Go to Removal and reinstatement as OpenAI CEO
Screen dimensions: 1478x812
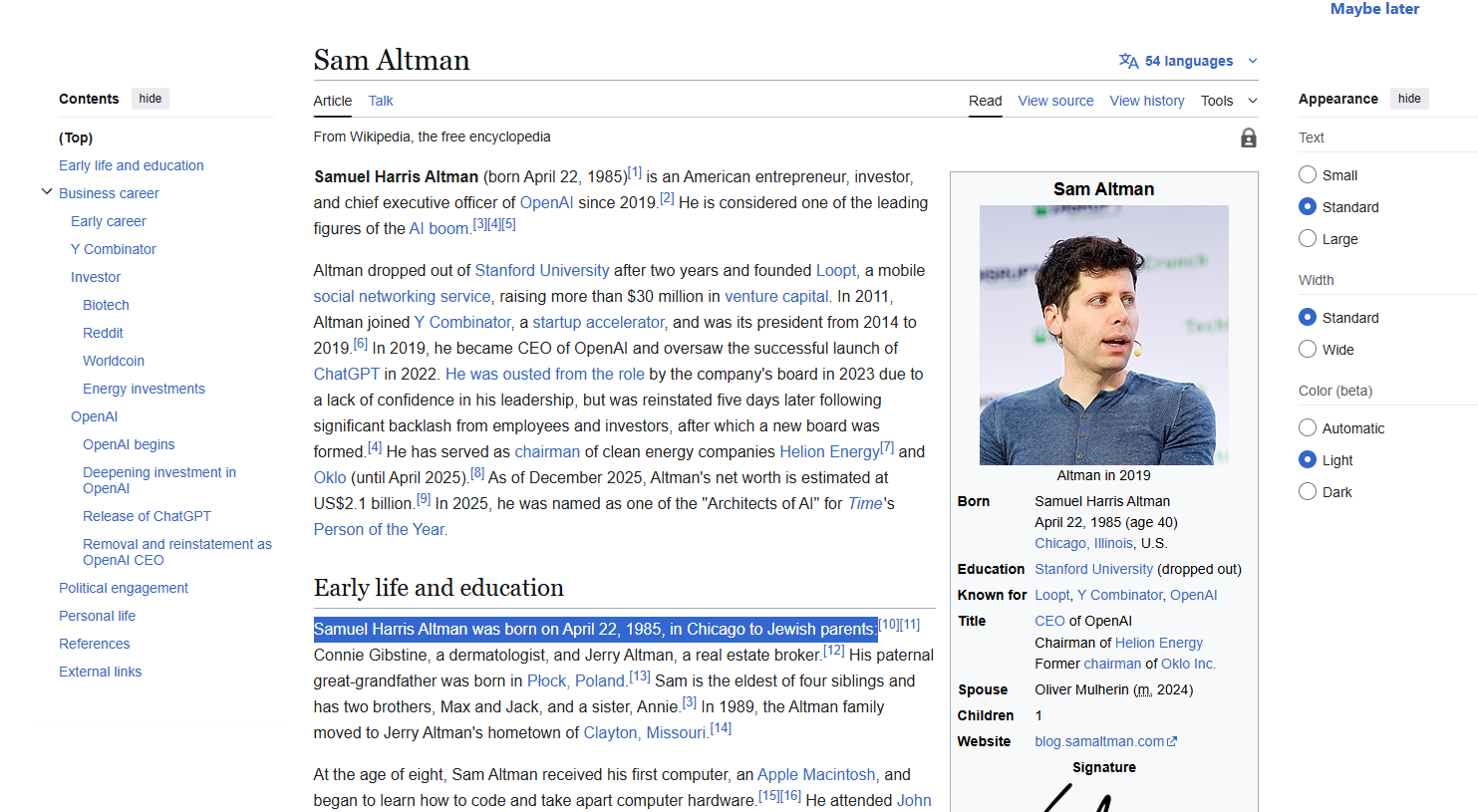177,552
